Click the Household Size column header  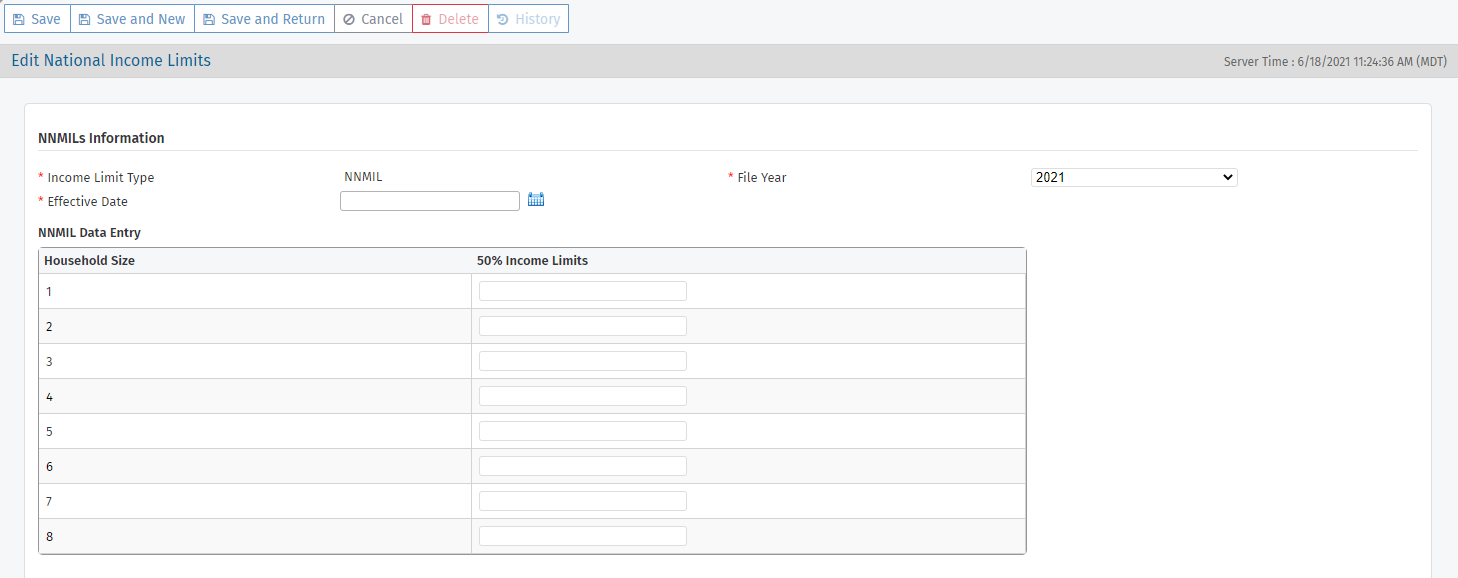(x=89, y=261)
